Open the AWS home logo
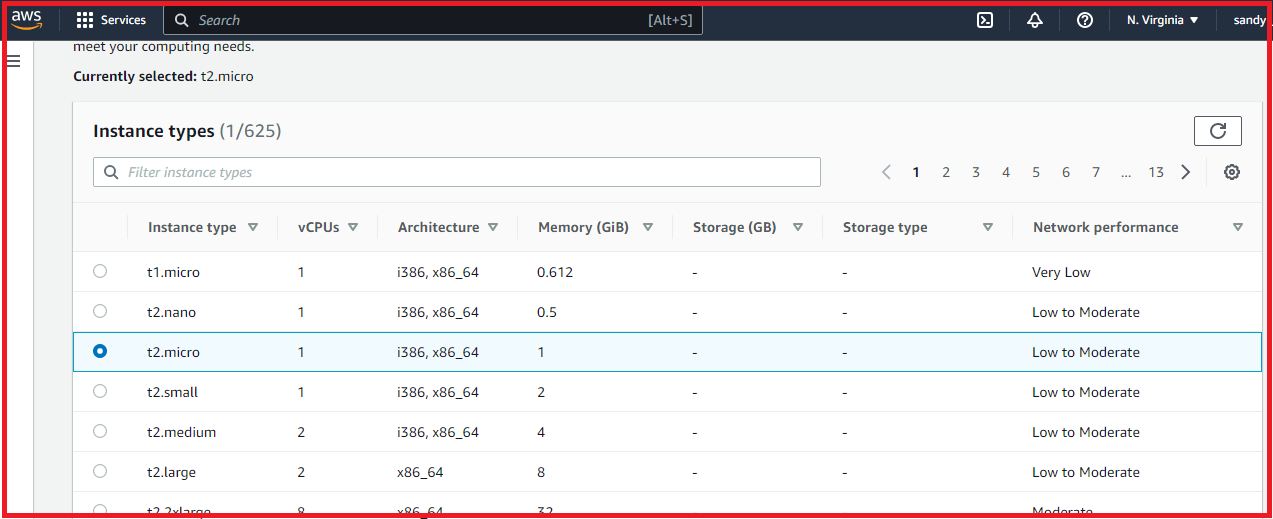Viewport: 1273px width, 519px height. point(27,20)
